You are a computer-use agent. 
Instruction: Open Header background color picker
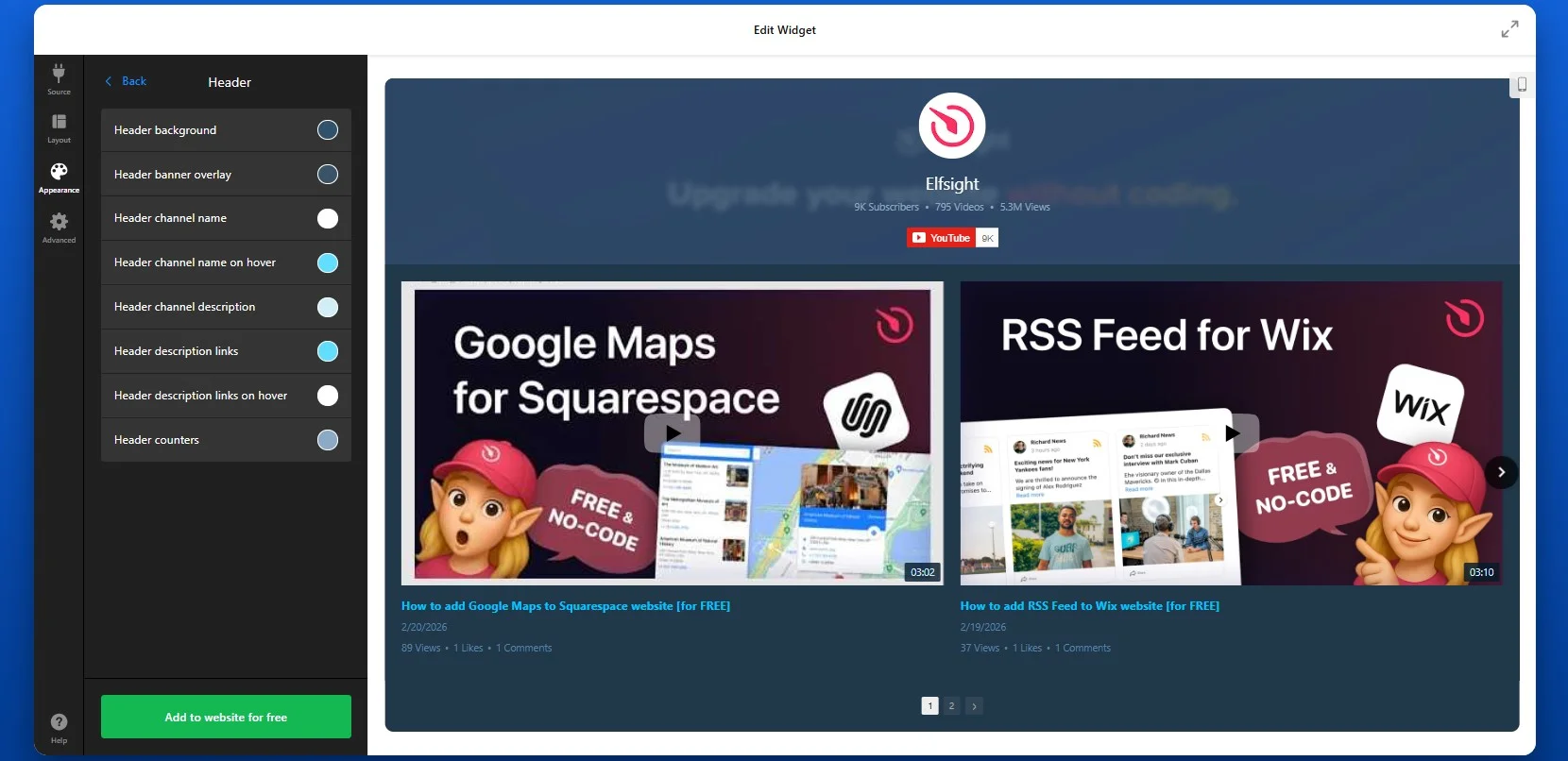[328, 130]
